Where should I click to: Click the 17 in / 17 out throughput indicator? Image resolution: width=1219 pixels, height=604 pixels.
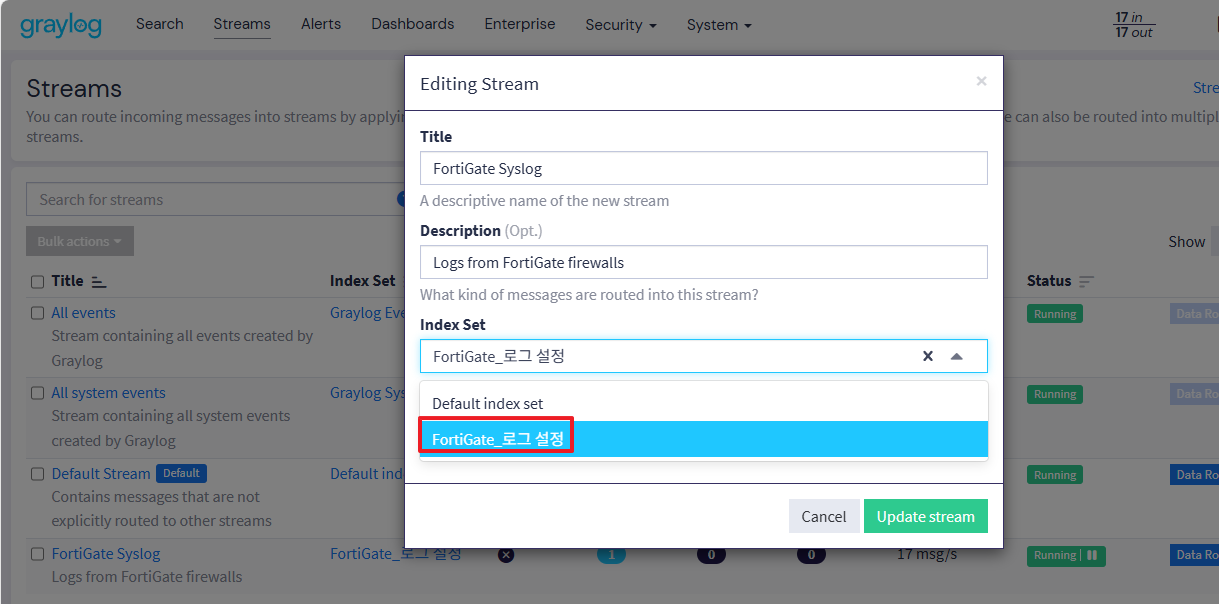(x=1134, y=25)
